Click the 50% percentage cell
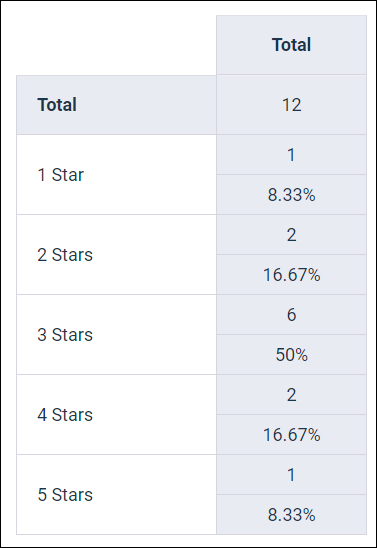 291,355
